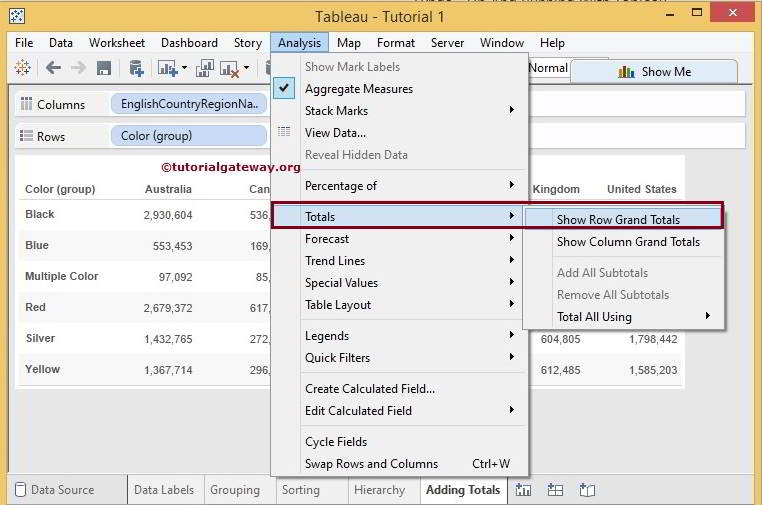Open the Dashboard menu
Image resolution: width=762 pixels, height=505 pixels.
pyautogui.click(x=189, y=43)
